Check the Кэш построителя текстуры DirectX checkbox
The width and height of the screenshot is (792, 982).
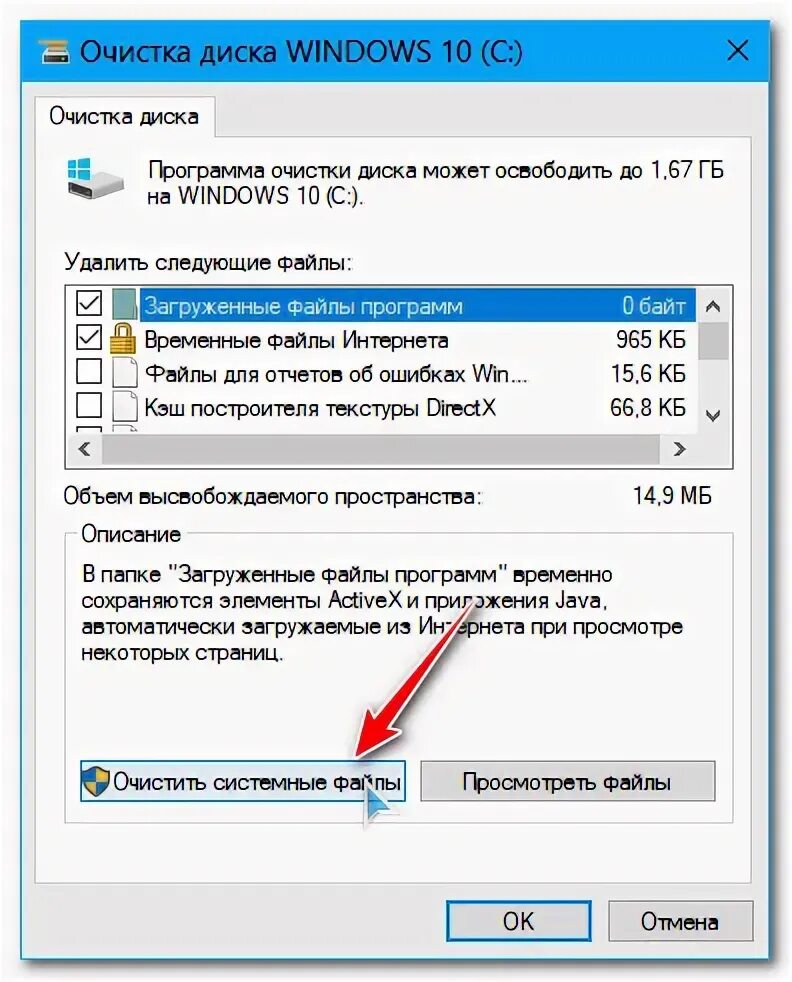point(89,405)
